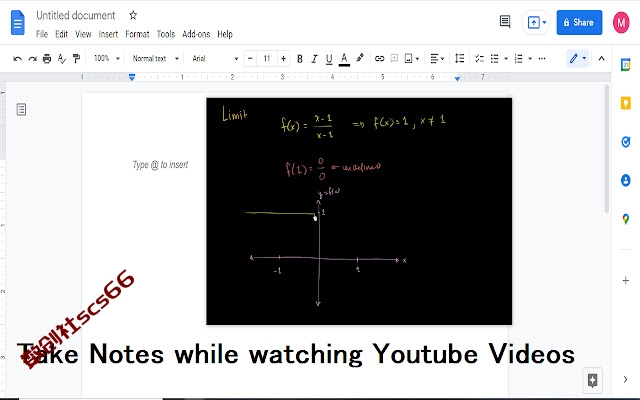640x400 pixels.
Task: Open comment history icon
Action: (x=505, y=22)
